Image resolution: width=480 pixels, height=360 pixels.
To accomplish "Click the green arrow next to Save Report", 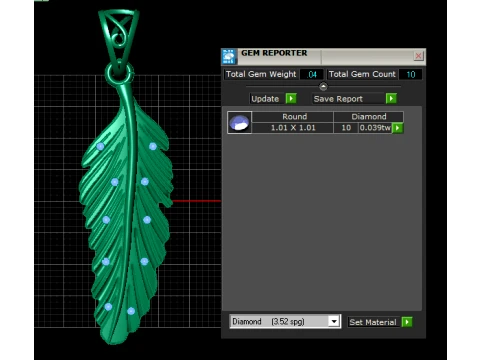I will point(391,99).
